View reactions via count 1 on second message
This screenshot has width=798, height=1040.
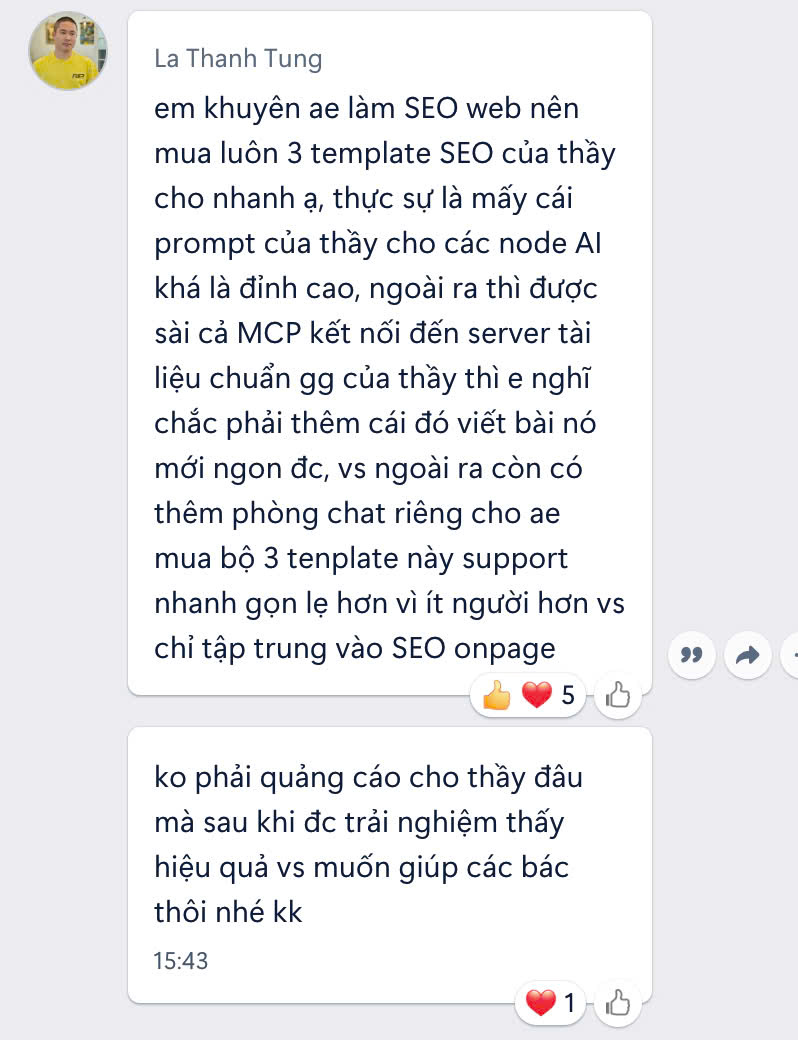click(569, 1002)
